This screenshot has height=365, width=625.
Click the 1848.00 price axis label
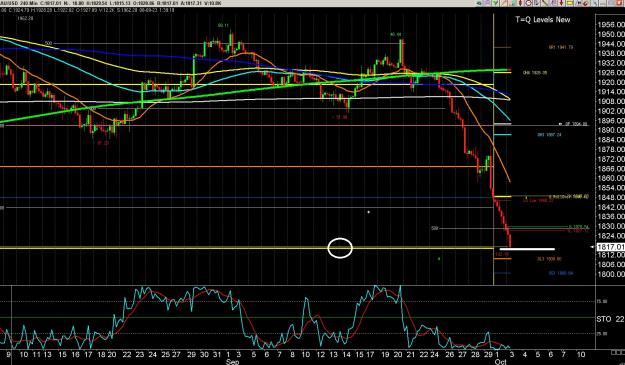(x=611, y=197)
